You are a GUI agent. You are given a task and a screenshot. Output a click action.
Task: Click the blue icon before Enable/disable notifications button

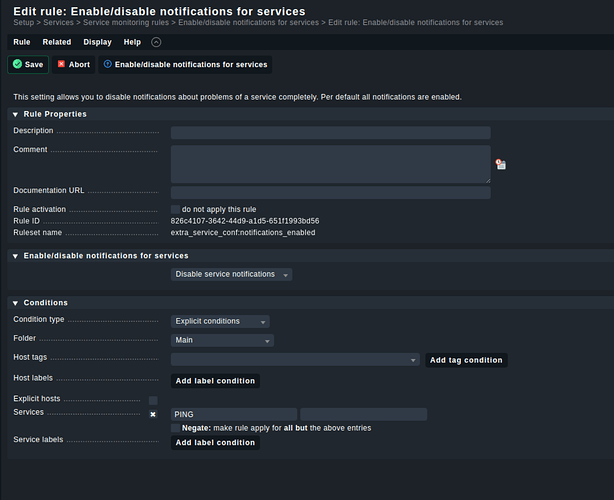tap(108, 64)
